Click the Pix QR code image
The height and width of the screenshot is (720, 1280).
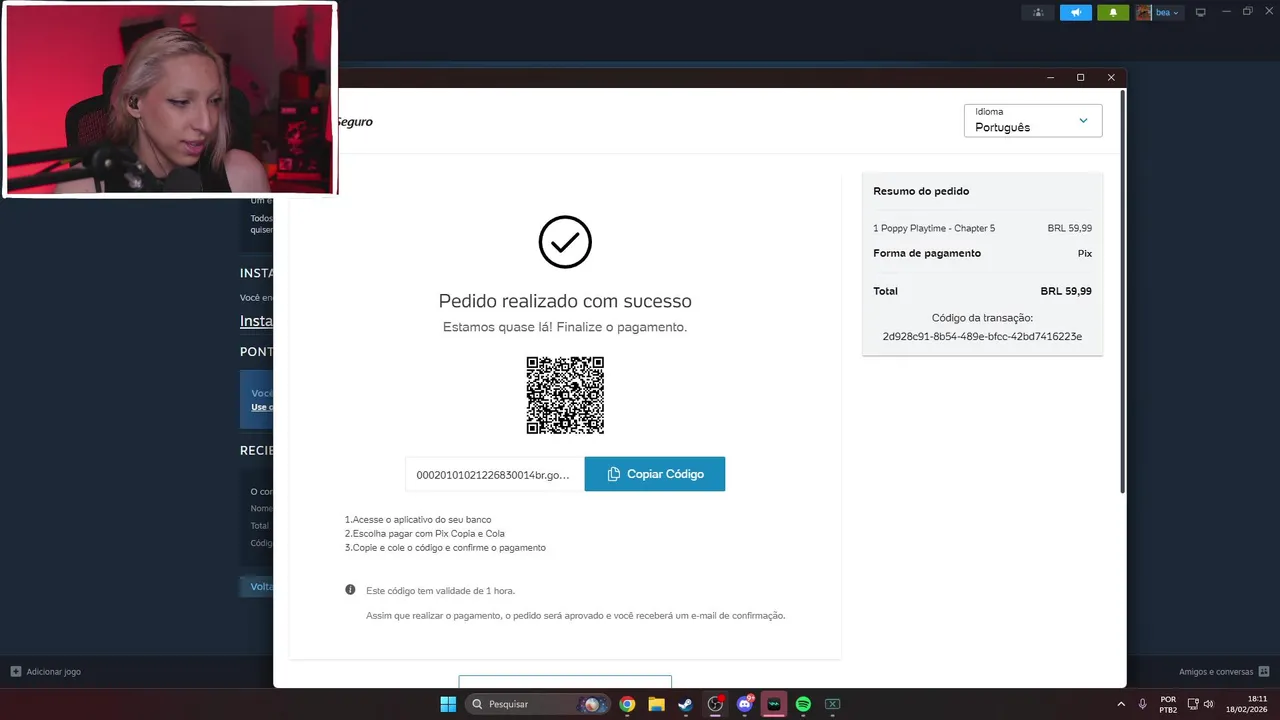(565, 395)
